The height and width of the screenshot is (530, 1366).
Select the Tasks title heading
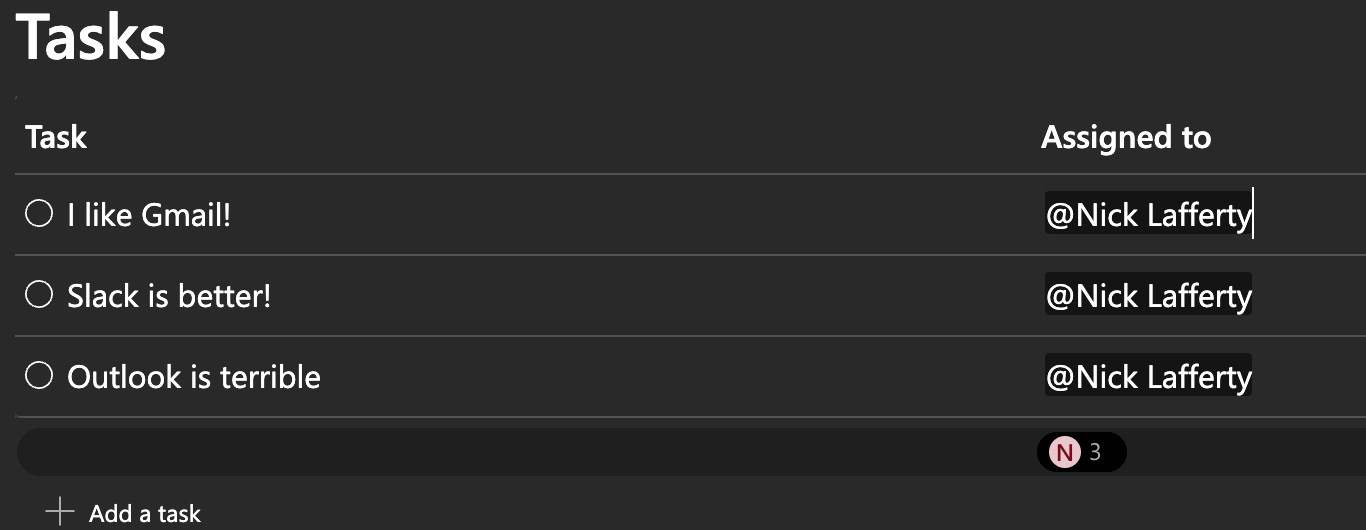[91, 37]
